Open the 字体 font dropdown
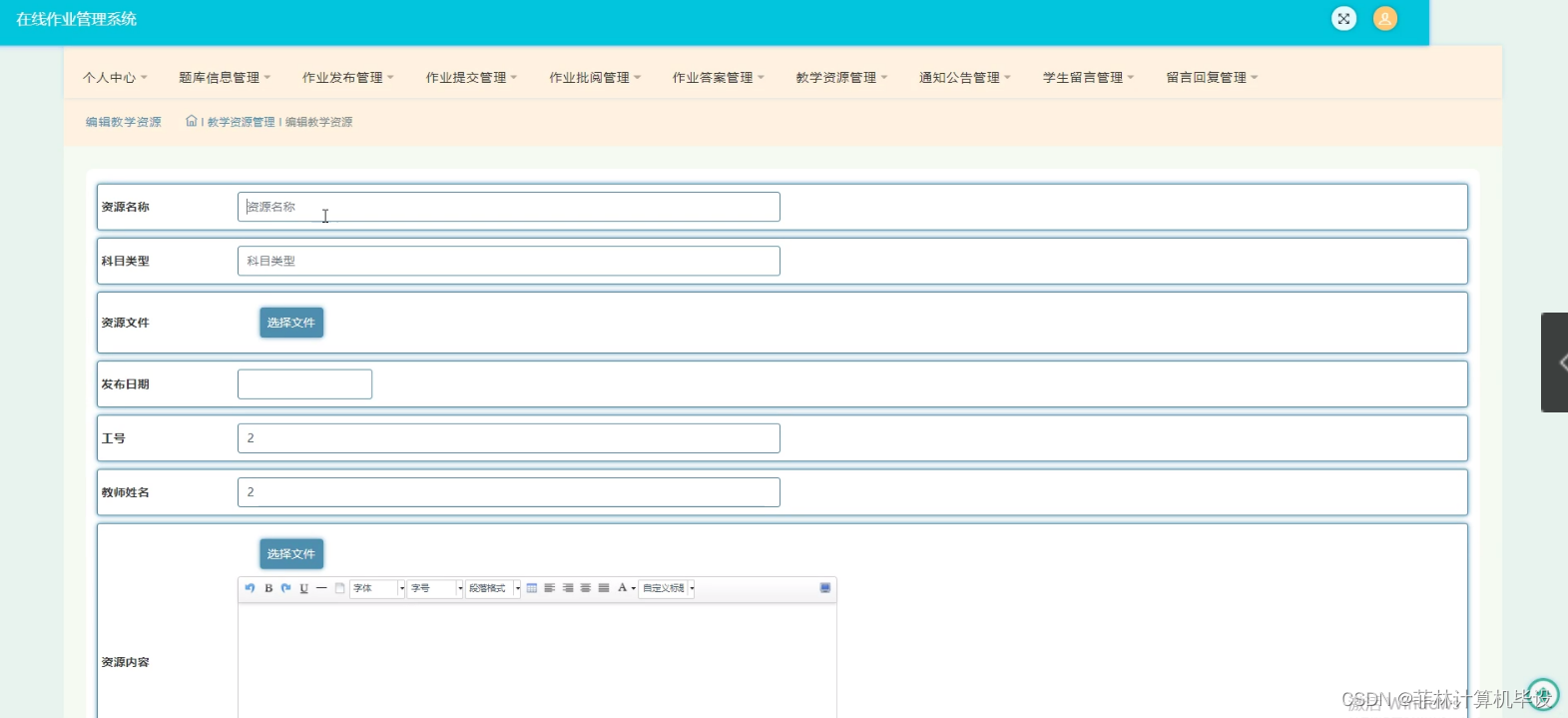 click(377, 588)
